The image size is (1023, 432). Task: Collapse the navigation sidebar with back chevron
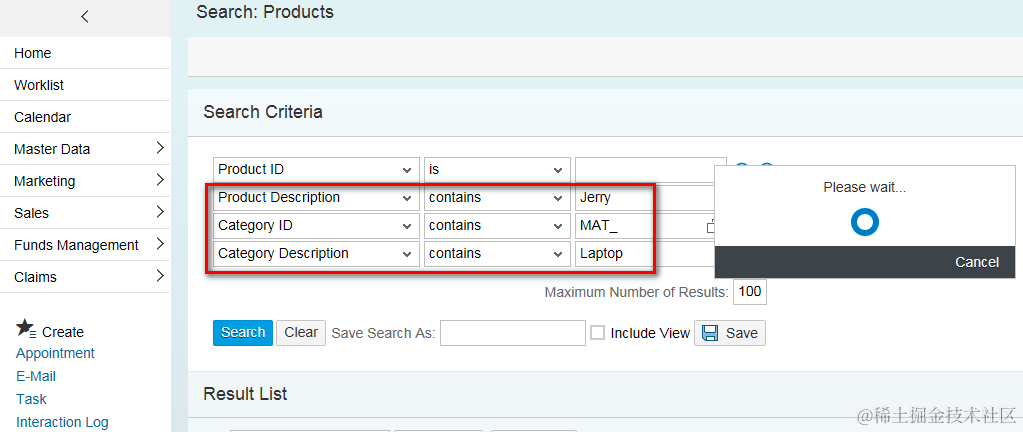pos(85,16)
